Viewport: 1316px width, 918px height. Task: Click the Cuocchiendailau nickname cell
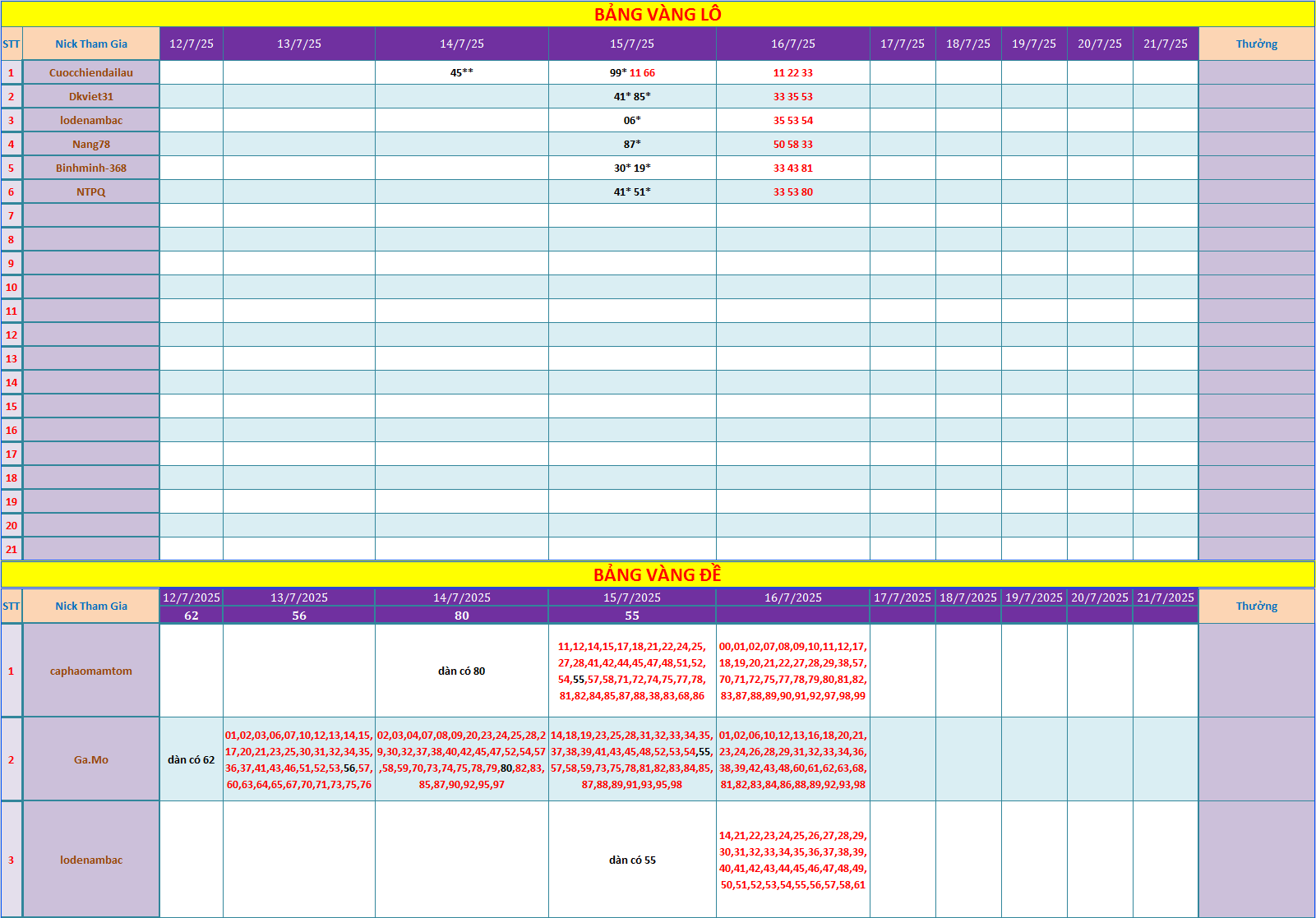tap(91, 72)
